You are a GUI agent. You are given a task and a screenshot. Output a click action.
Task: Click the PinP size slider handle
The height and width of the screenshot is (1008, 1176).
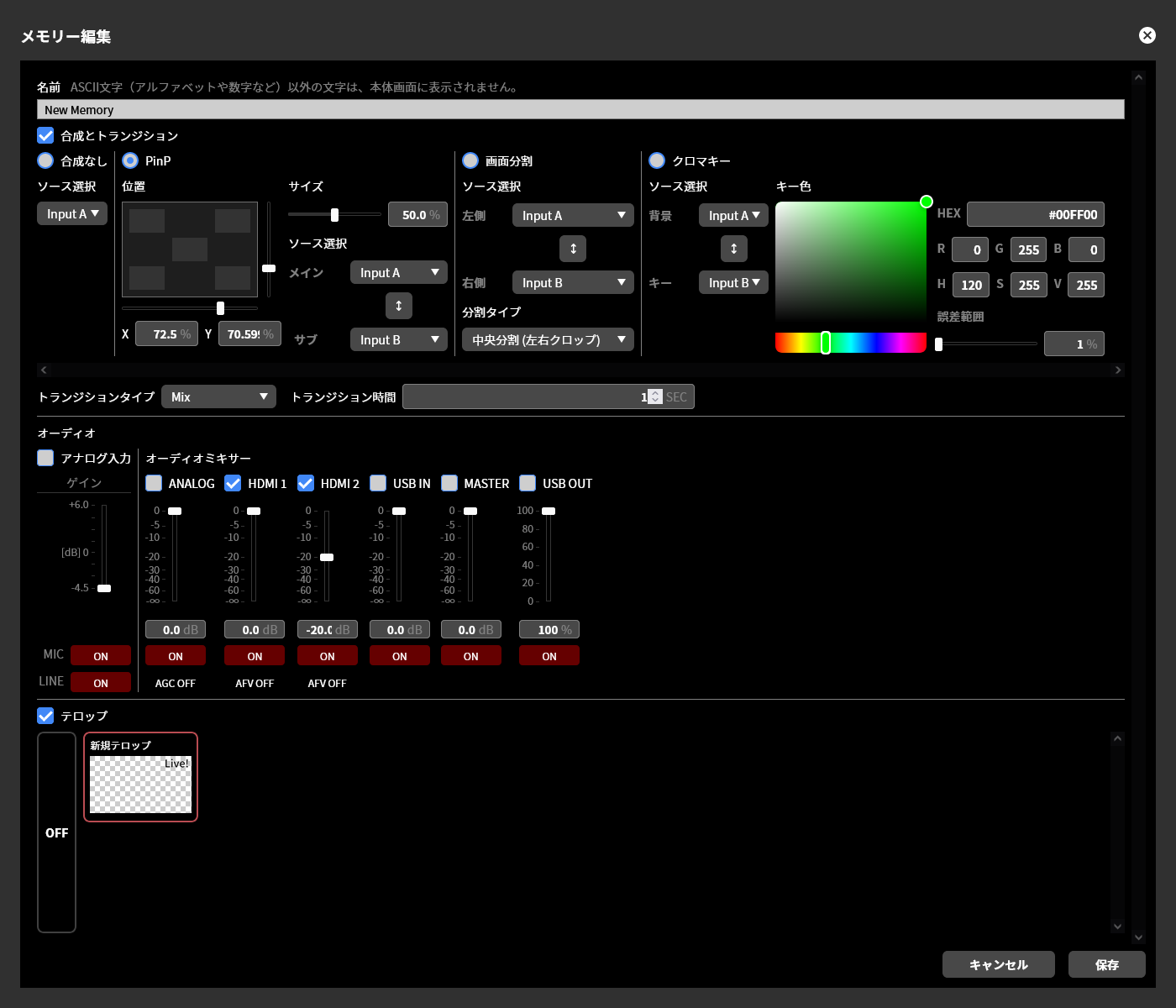334,214
